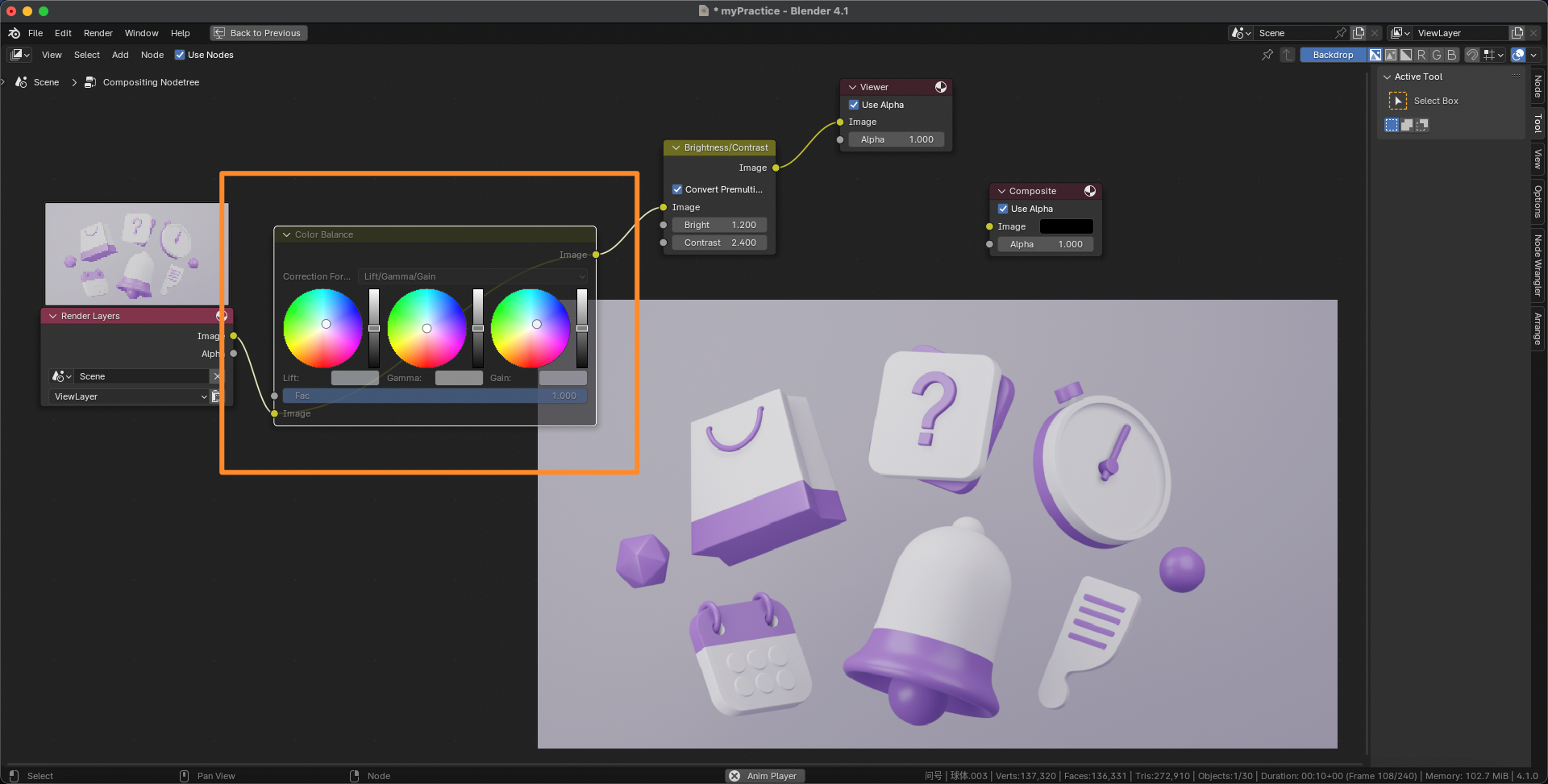Toggle the Use Nodes checkbox
Viewport: 1548px width, 784px height.
click(x=180, y=55)
